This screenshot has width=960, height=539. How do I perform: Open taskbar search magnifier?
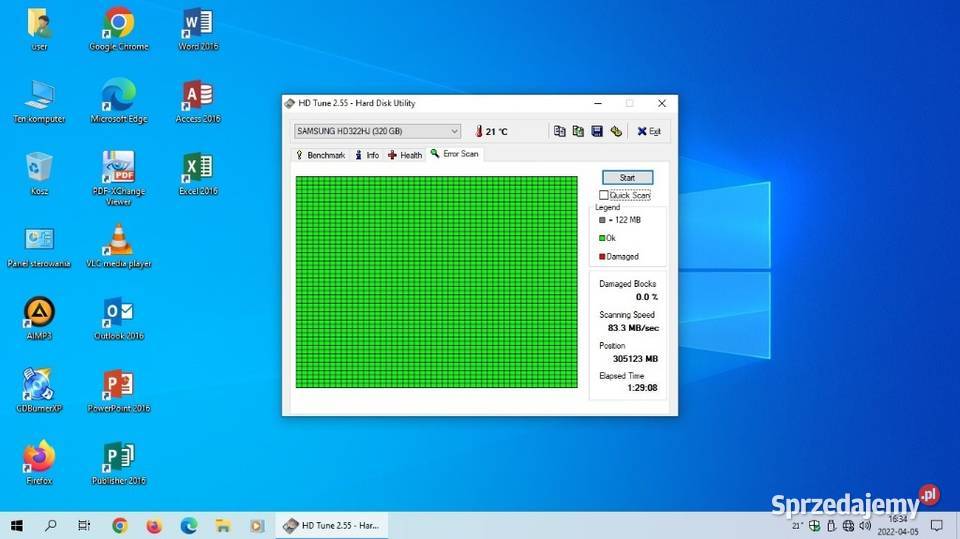pos(51,526)
